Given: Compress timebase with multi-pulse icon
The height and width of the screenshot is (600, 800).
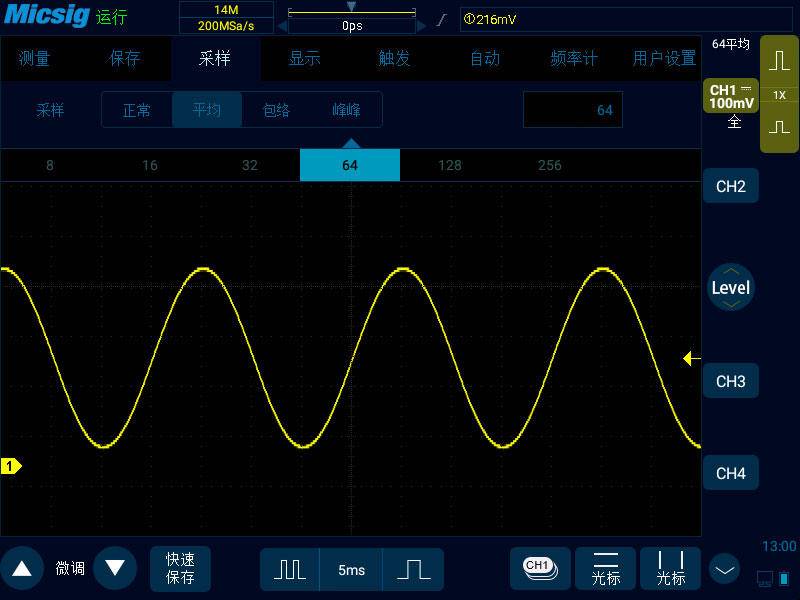Looking at the screenshot, I should [290, 569].
